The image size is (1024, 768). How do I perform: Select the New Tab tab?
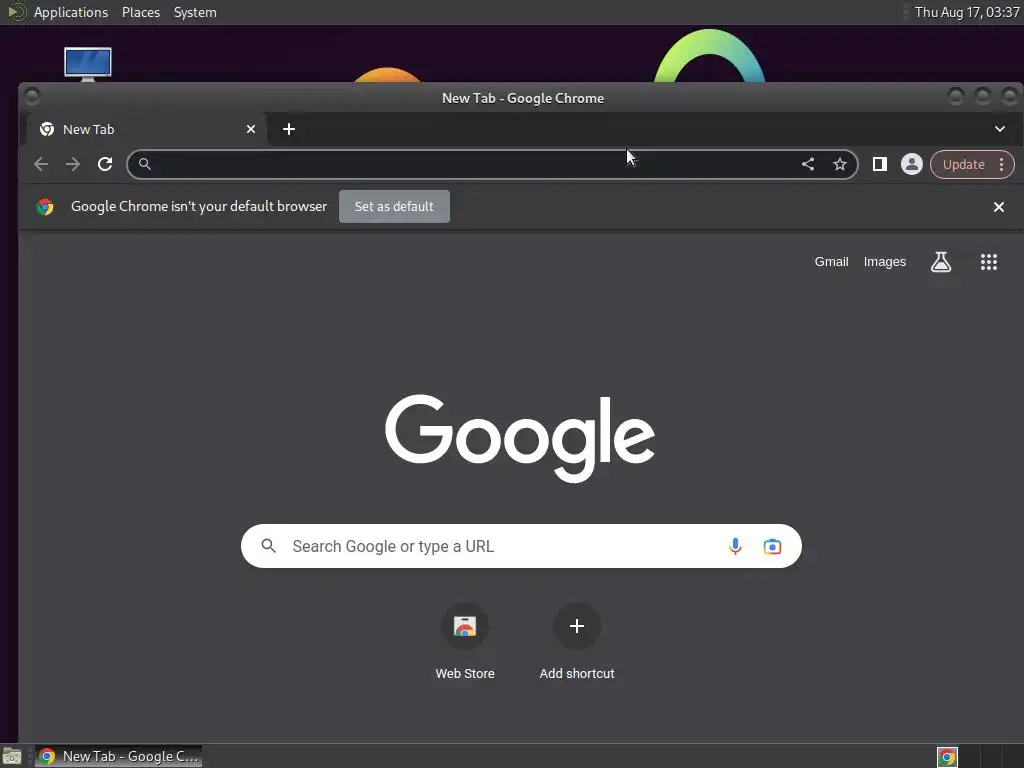[x=147, y=129]
